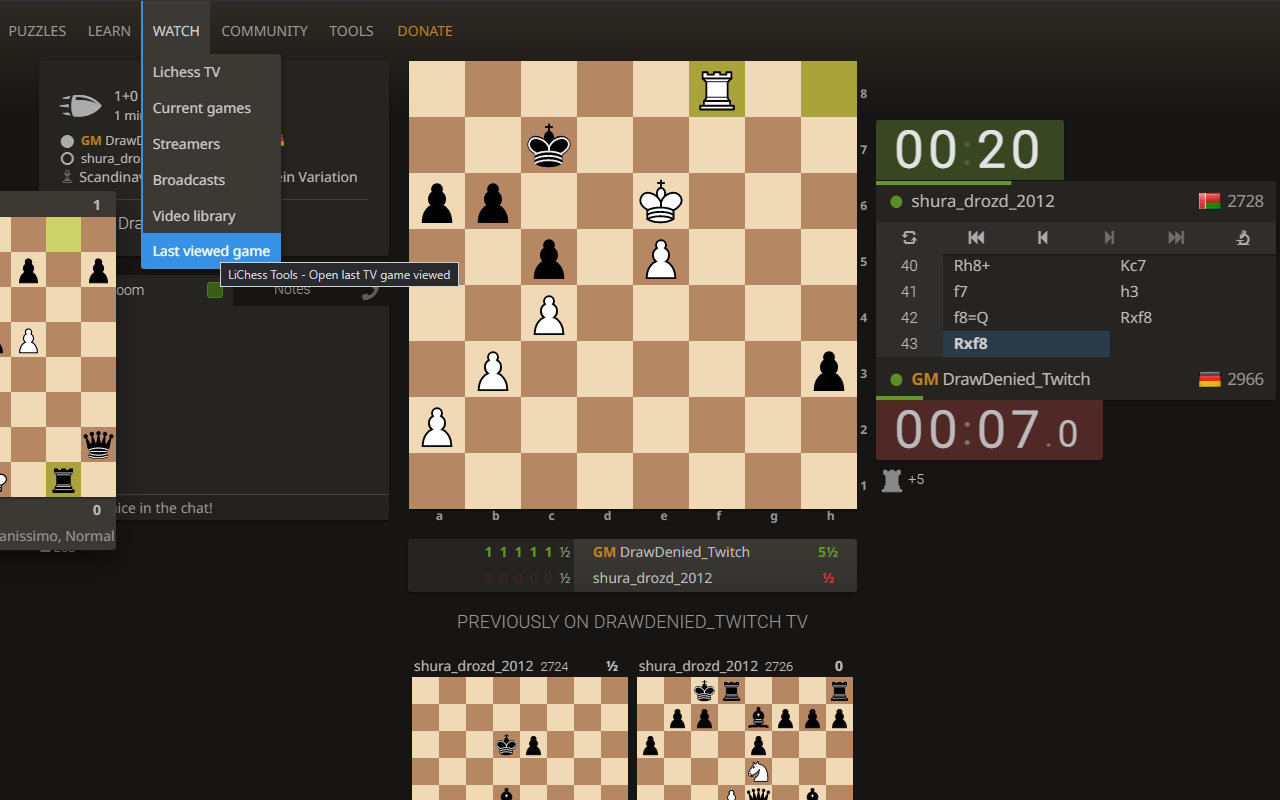Switch to the Community tab
Screen dimensions: 1280x800
pyautogui.click(x=264, y=30)
